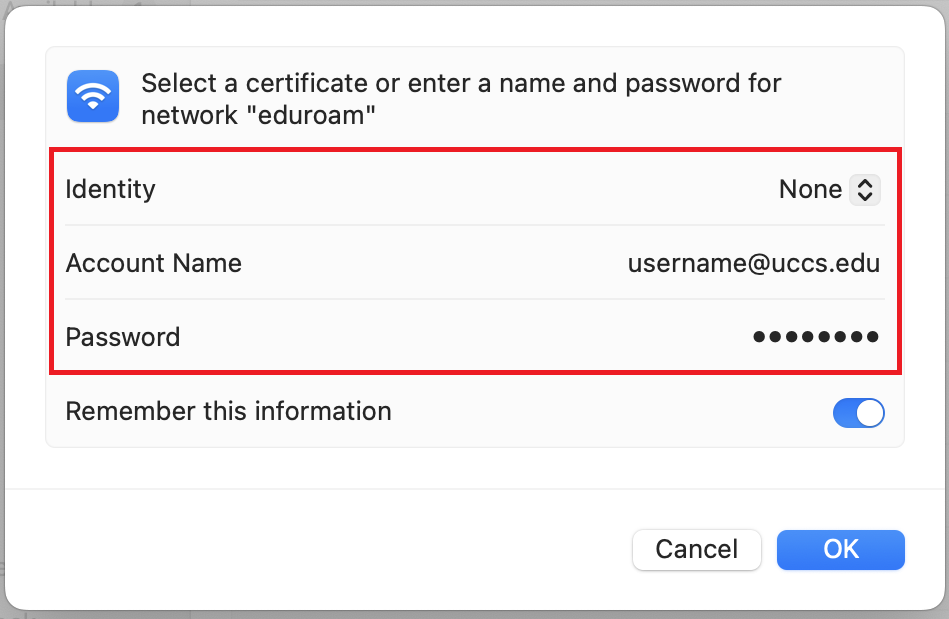This screenshot has width=949, height=619.
Task: Click the Remember this information label
Action: point(228,411)
